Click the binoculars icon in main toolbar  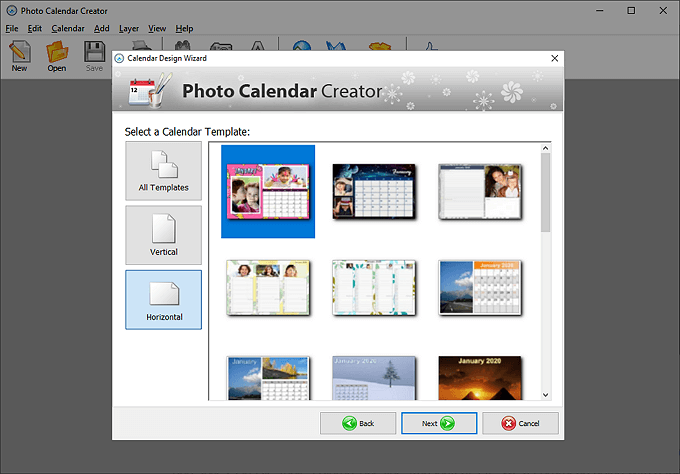pos(183,45)
